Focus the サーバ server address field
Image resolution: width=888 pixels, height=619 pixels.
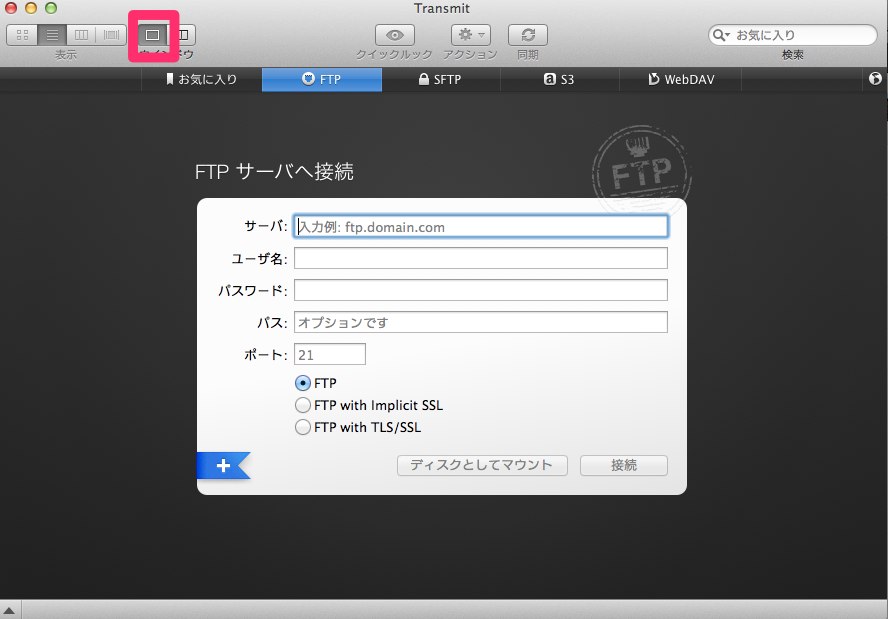[481, 227]
